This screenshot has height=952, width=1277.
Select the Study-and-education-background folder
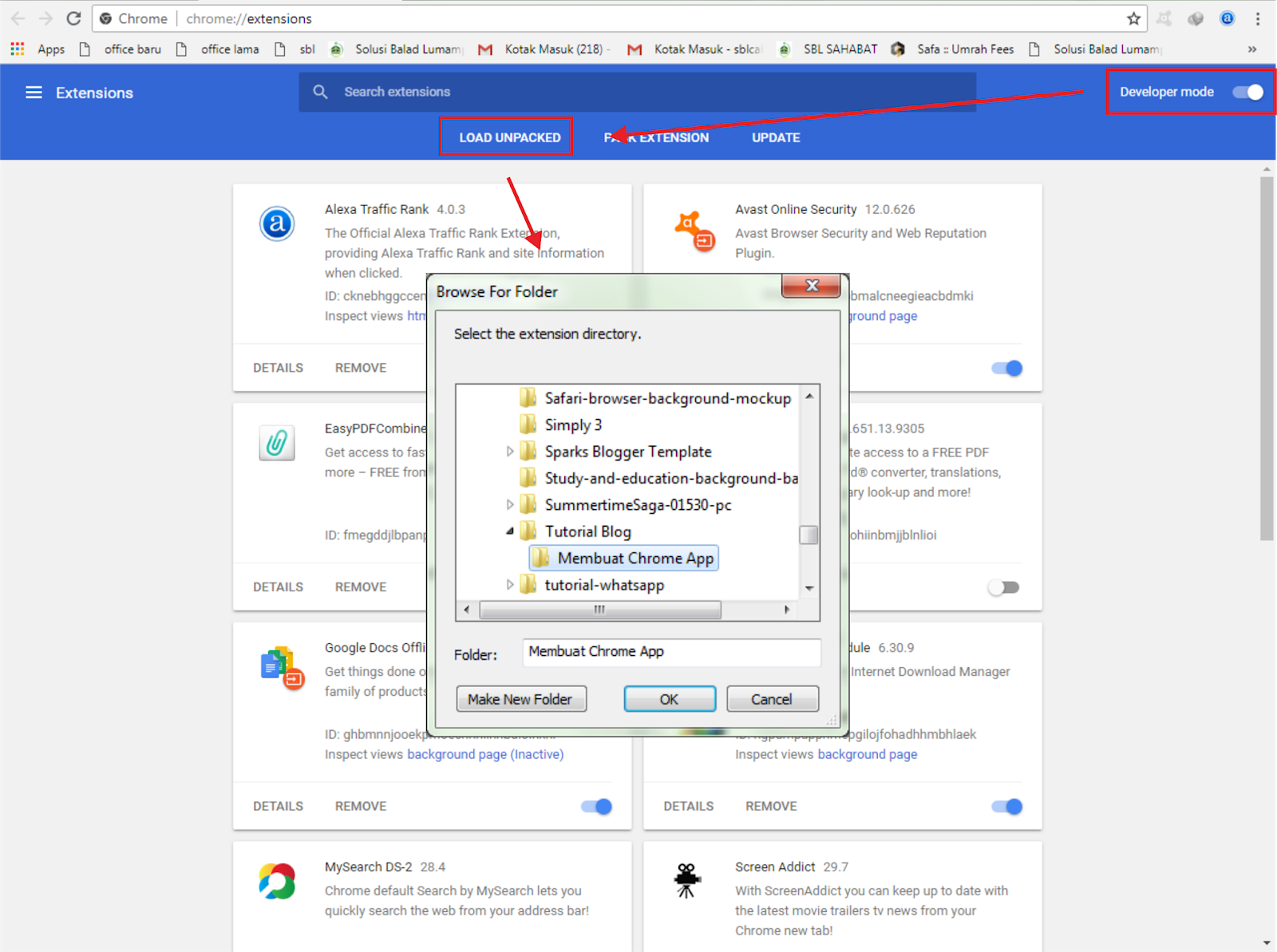[x=659, y=478]
